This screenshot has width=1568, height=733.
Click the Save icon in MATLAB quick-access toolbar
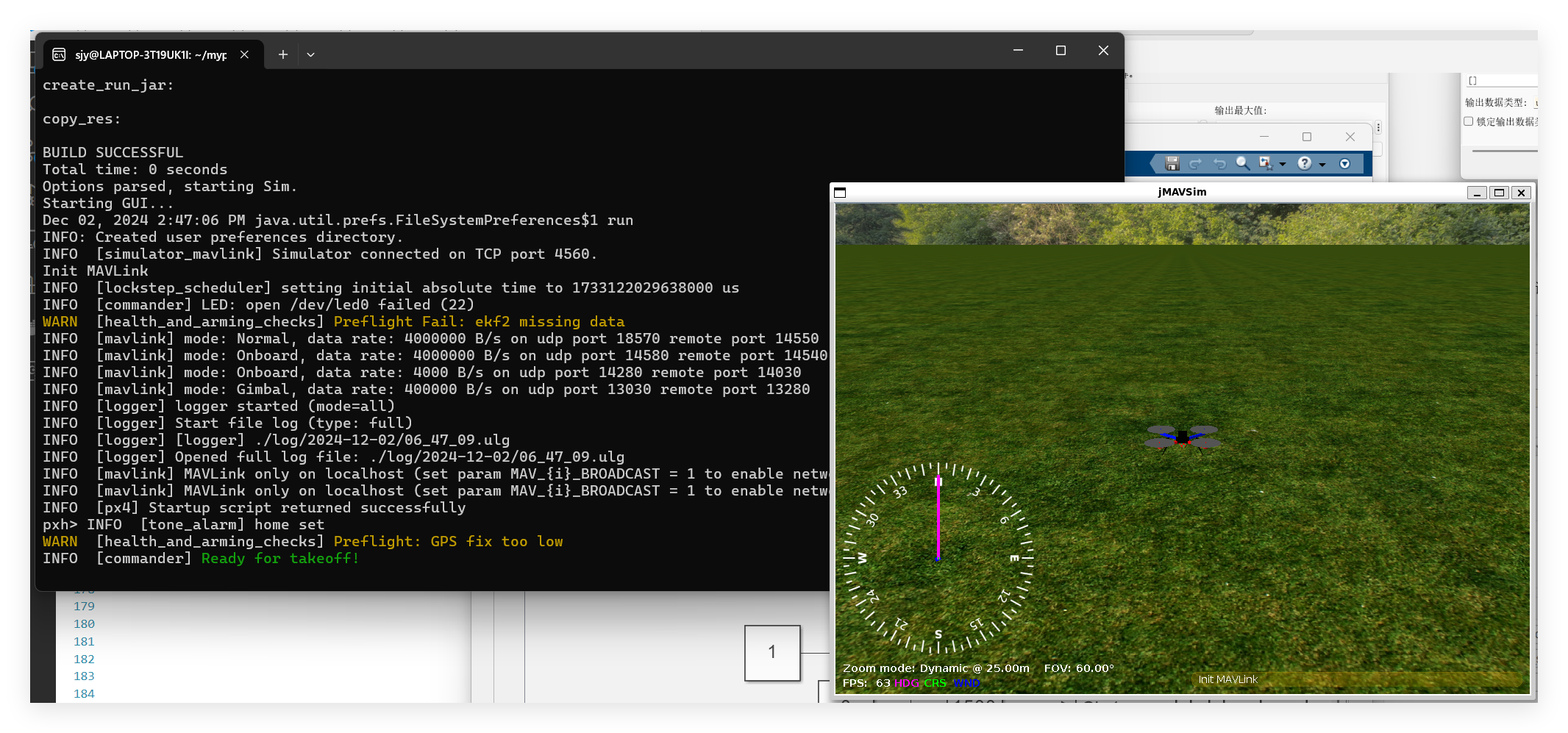pos(1172,163)
